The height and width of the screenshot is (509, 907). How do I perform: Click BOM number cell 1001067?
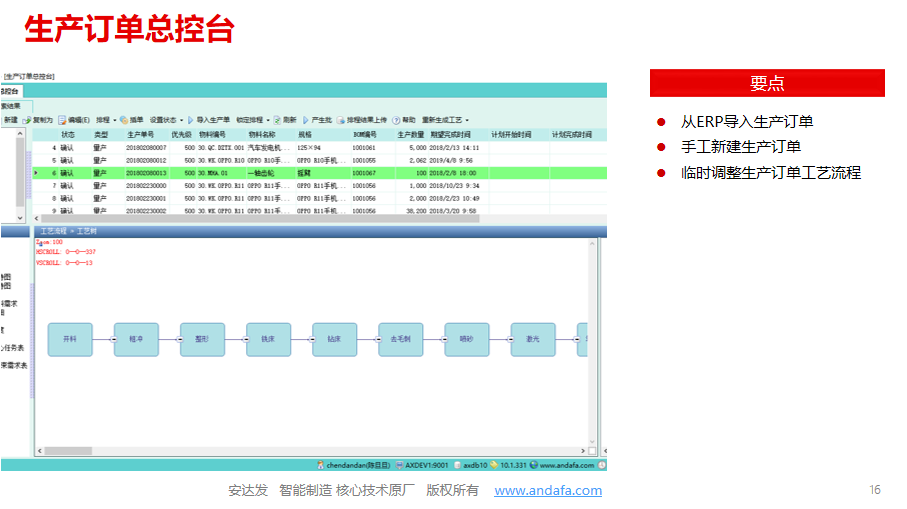pos(364,173)
